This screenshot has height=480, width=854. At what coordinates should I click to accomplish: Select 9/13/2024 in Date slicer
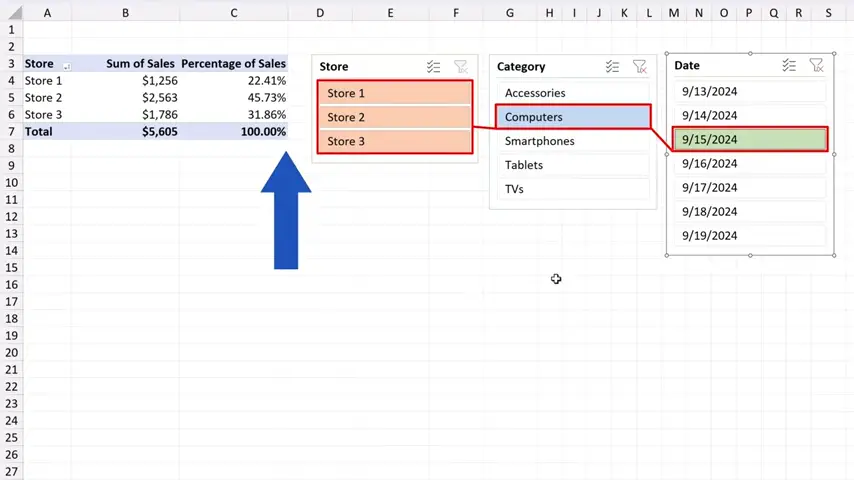click(x=750, y=91)
